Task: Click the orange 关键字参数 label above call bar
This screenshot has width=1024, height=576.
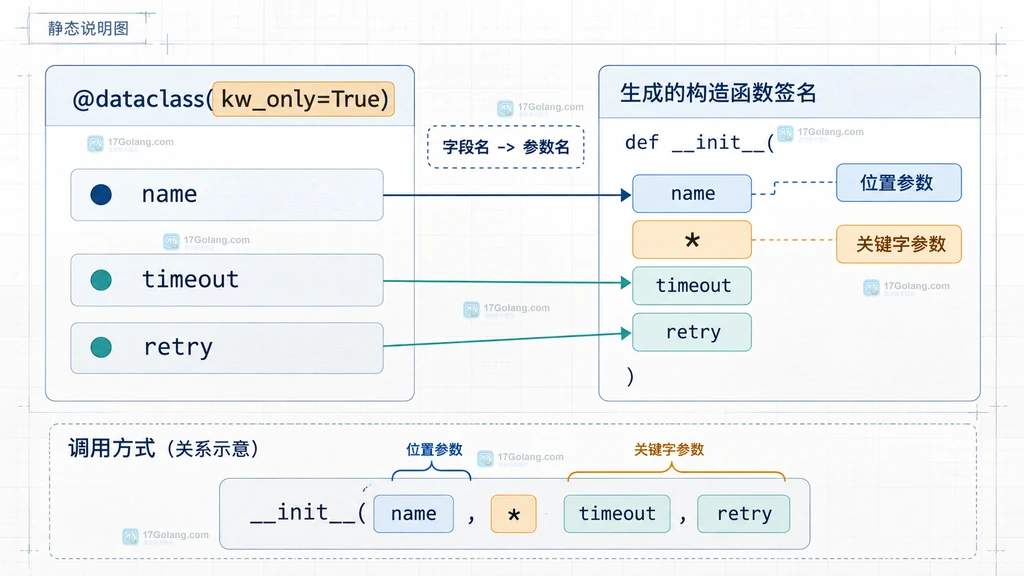Action: (669, 449)
